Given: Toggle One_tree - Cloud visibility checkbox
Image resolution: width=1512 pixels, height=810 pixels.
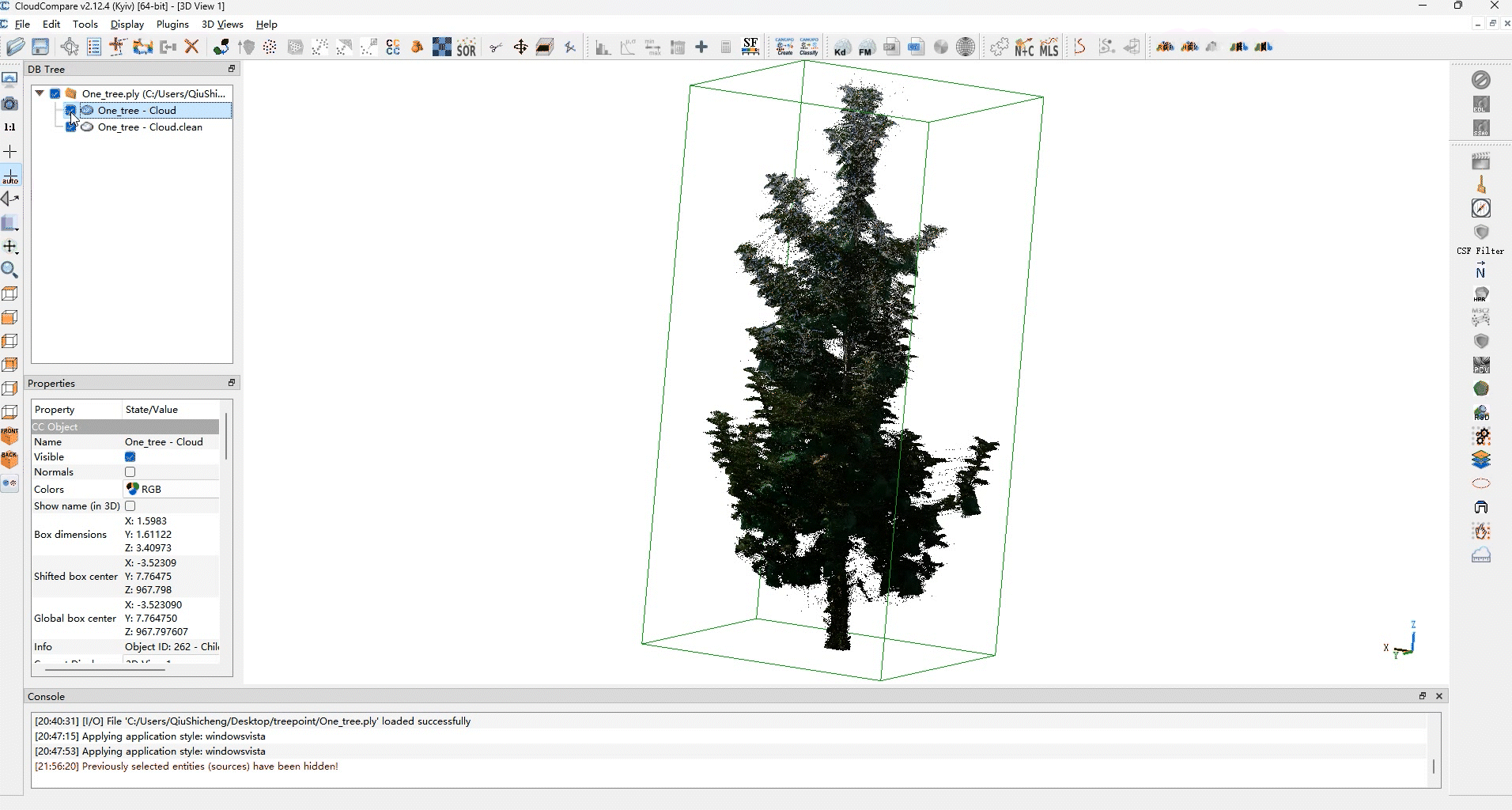Looking at the screenshot, I should [x=71, y=110].
